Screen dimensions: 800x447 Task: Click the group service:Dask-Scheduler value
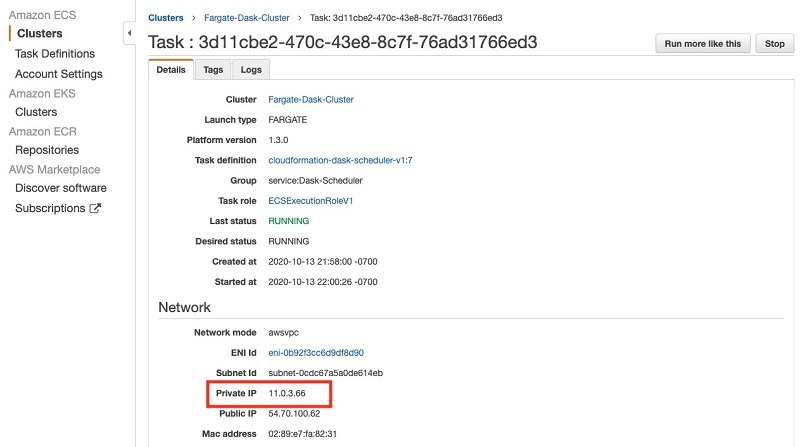click(x=315, y=181)
